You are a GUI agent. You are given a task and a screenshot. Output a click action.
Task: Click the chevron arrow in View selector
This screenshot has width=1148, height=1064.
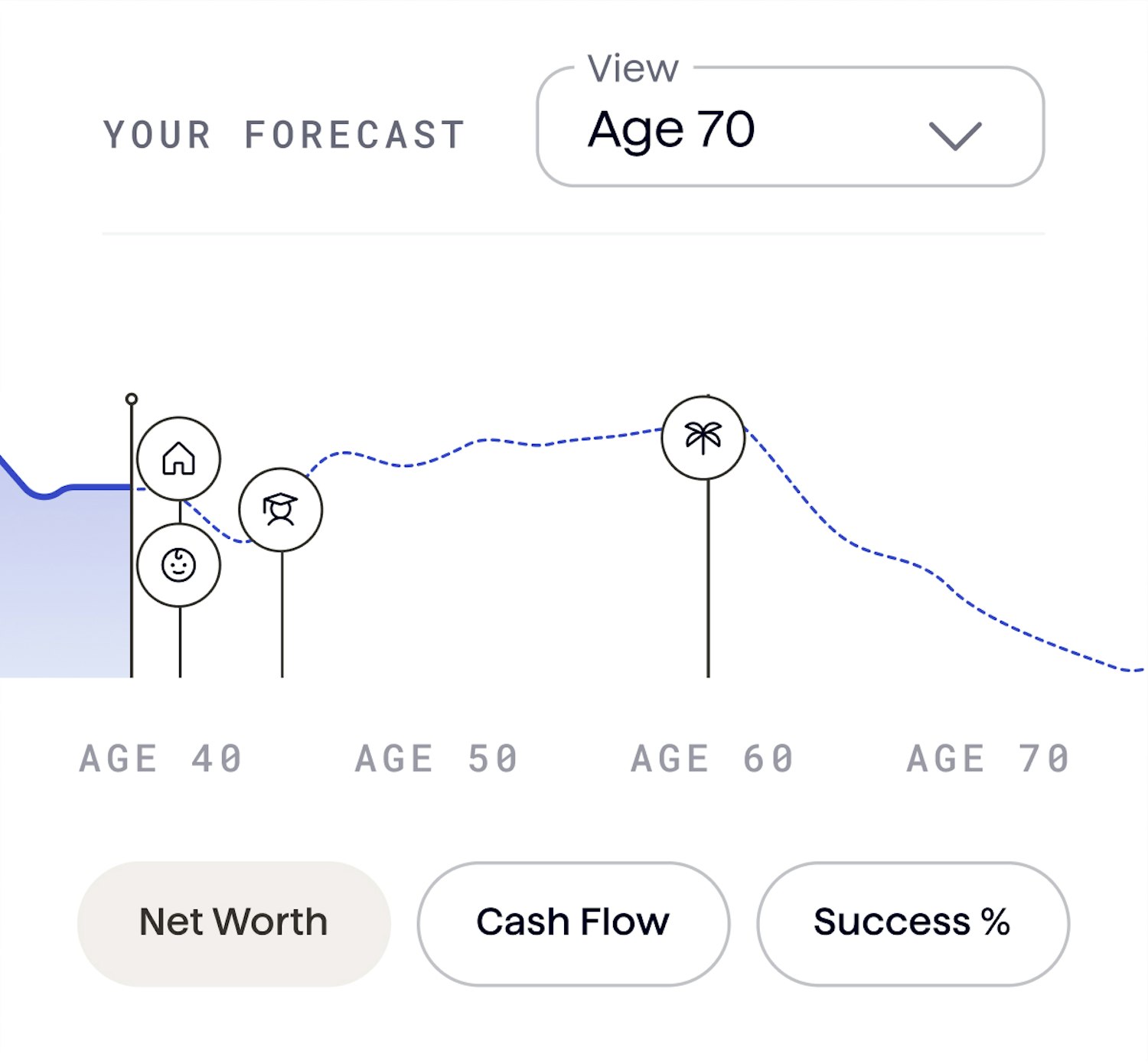pos(955,136)
